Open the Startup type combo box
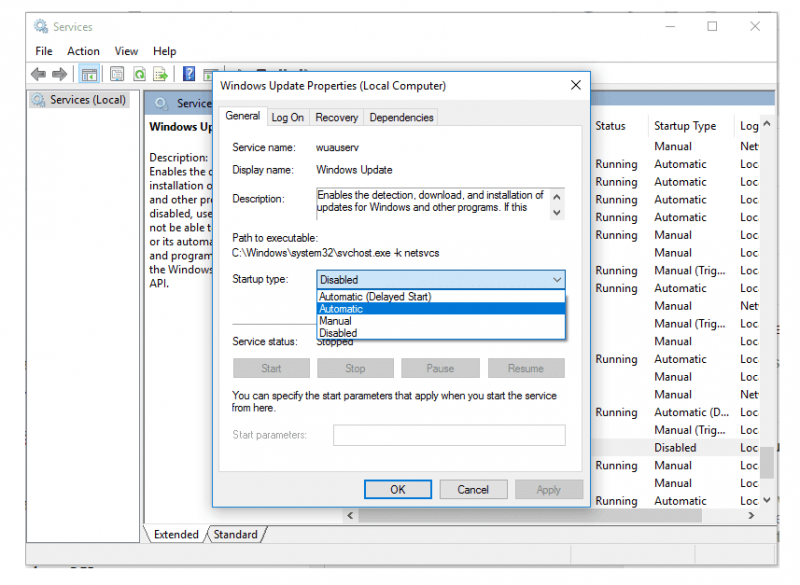 coord(441,279)
